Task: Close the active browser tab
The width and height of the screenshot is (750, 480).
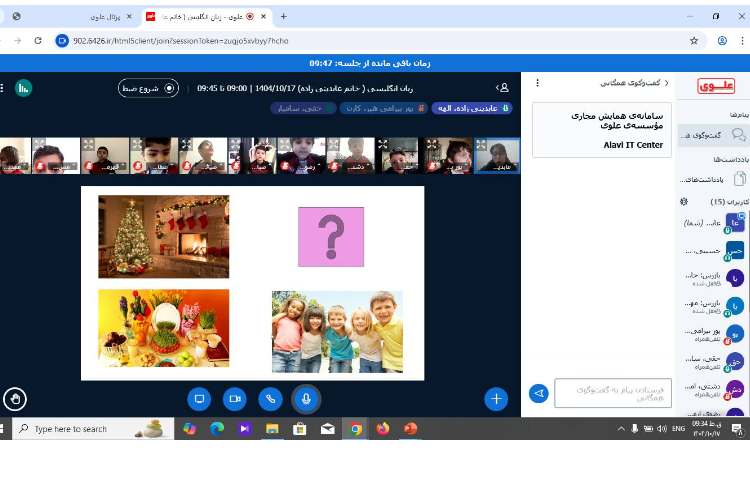Action: coord(263,16)
